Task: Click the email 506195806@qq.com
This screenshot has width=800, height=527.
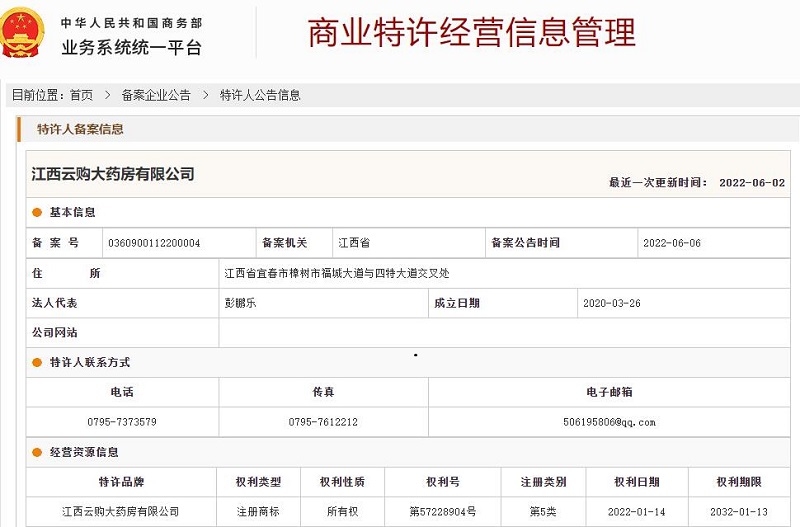Action: click(609, 422)
